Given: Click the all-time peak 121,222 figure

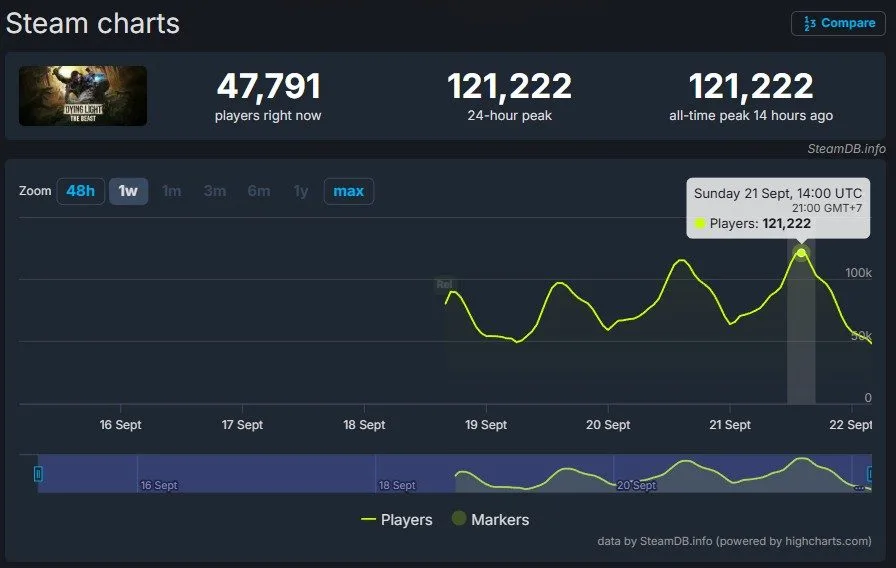Looking at the screenshot, I should coord(750,87).
